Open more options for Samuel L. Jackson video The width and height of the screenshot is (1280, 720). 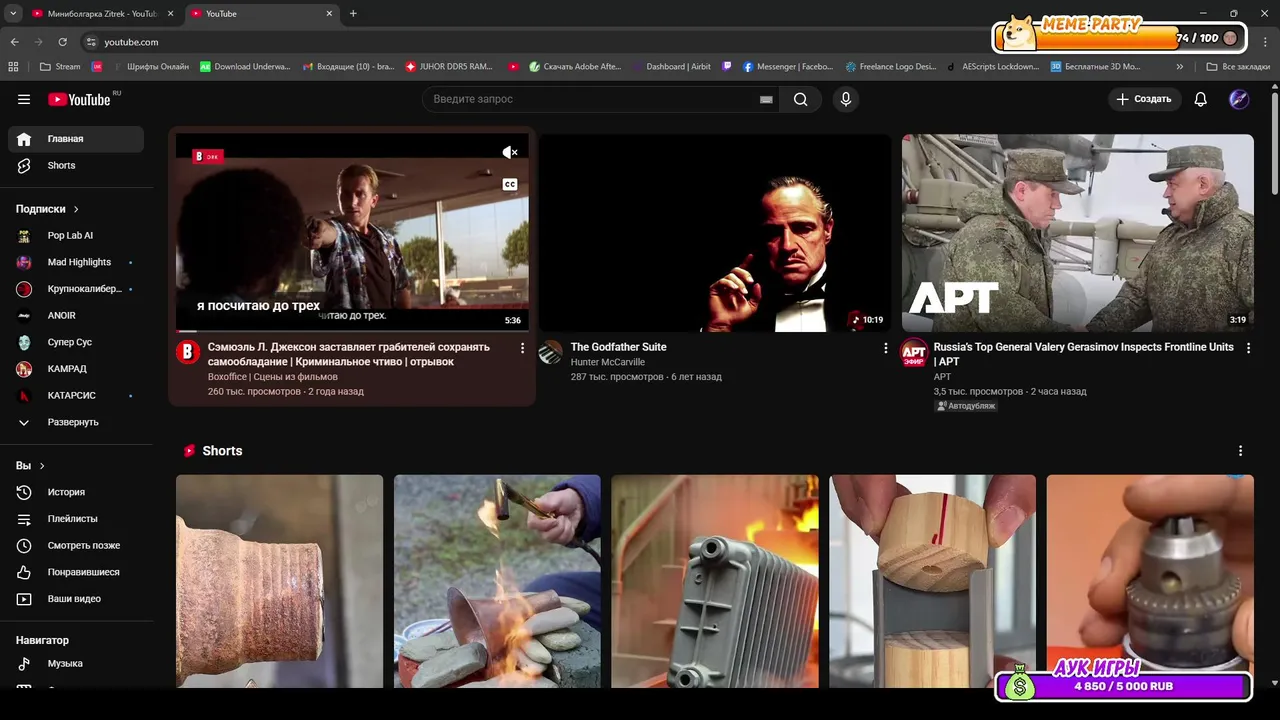522,348
